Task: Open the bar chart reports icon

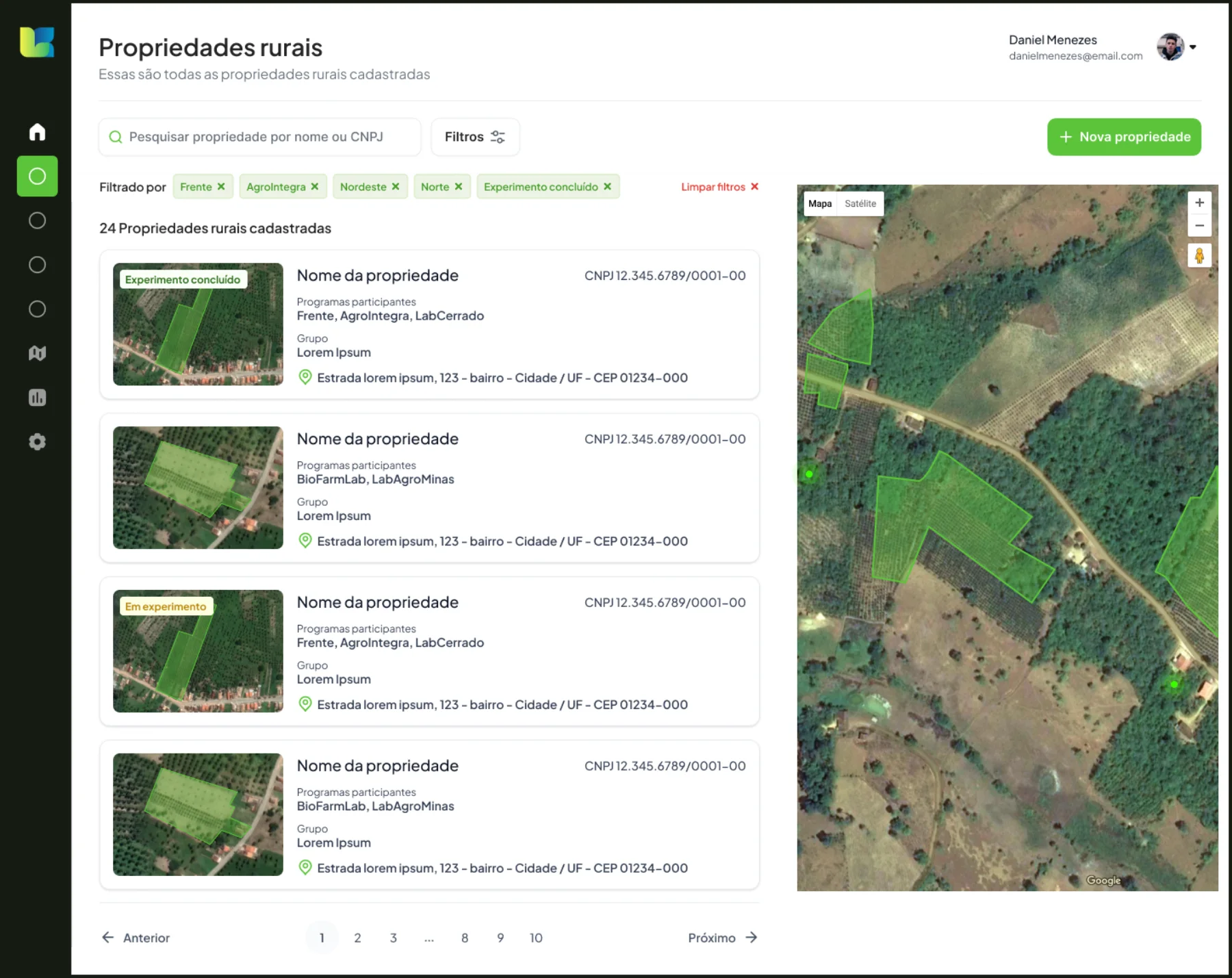Action: click(x=37, y=398)
